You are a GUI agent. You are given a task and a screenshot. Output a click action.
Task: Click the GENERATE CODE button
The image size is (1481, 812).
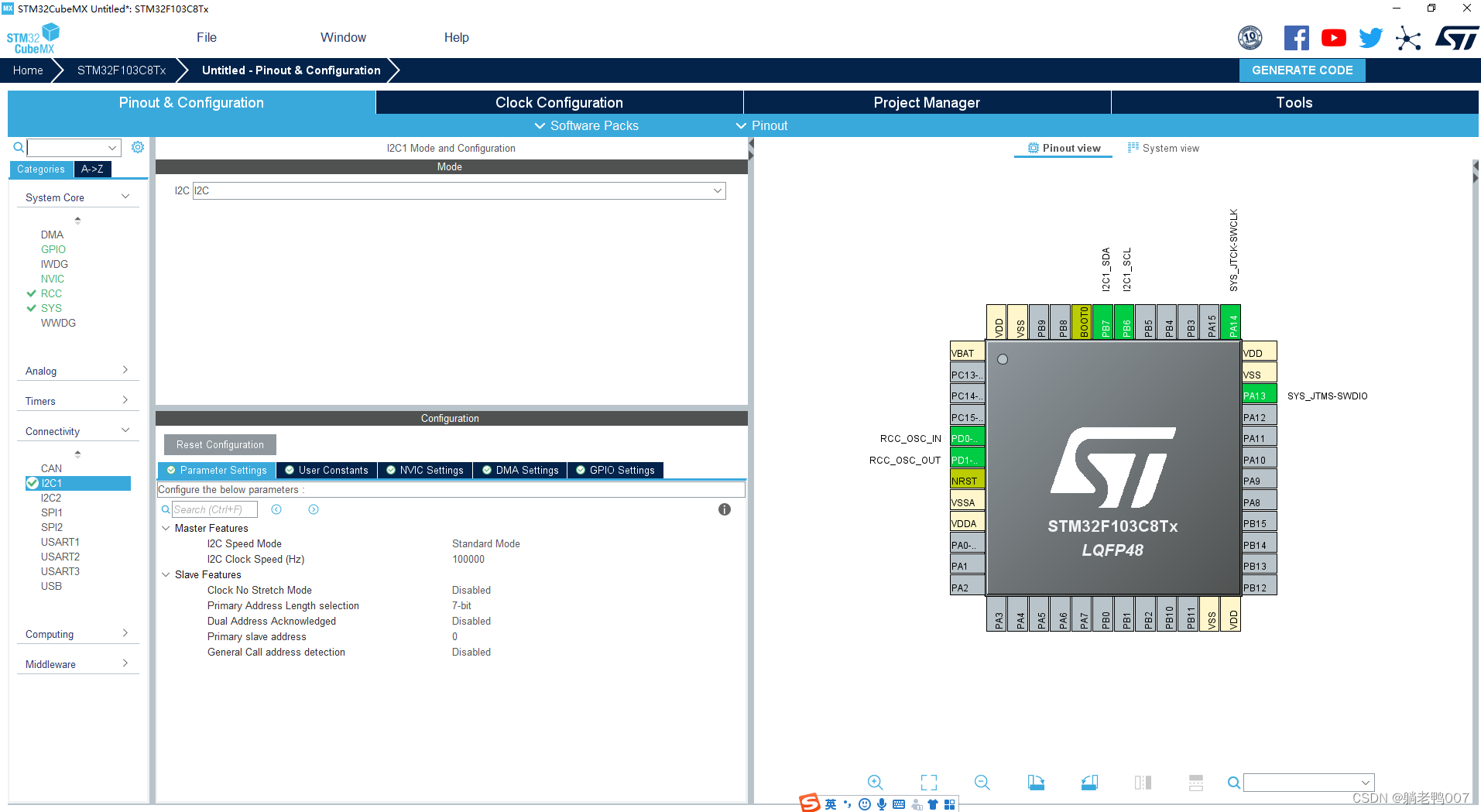(x=1302, y=70)
